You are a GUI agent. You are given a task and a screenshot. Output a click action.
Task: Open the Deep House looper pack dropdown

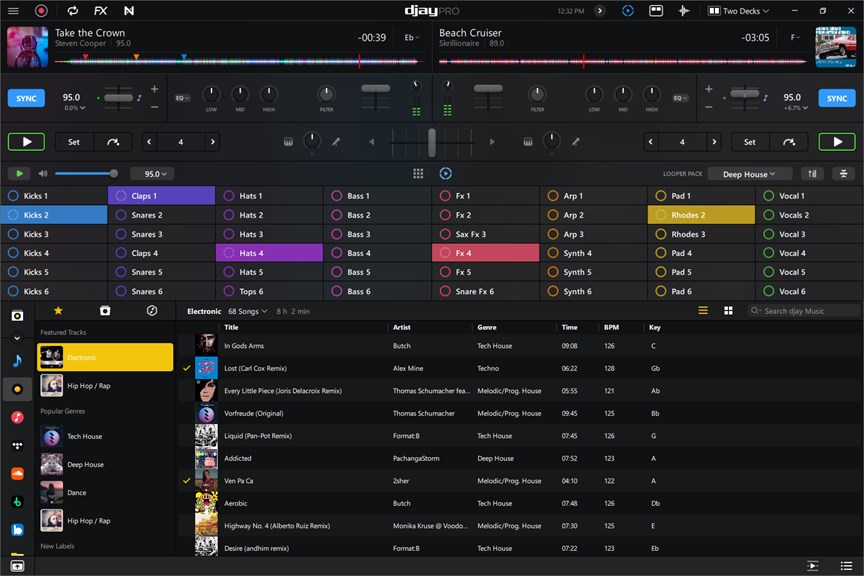[x=749, y=174]
